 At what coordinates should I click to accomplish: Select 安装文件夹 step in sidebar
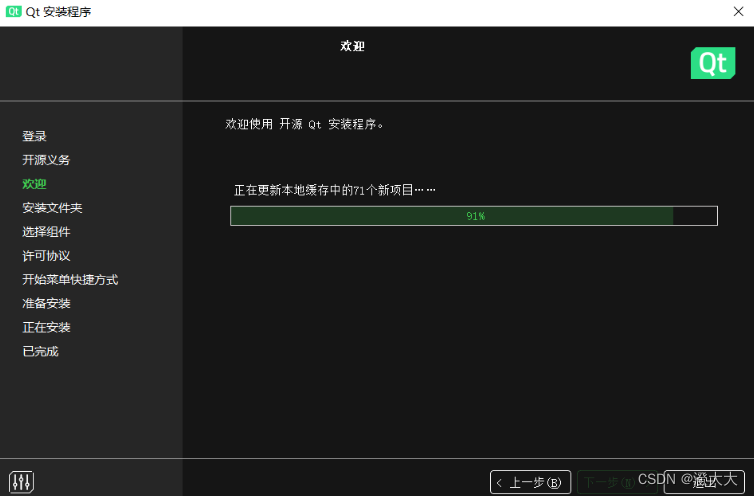tap(52, 208)
